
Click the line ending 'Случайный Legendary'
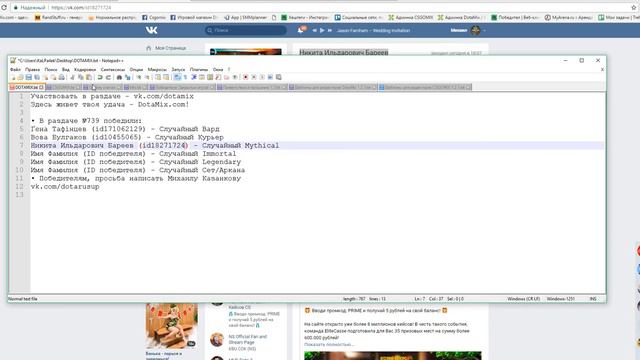coord(136,162)
